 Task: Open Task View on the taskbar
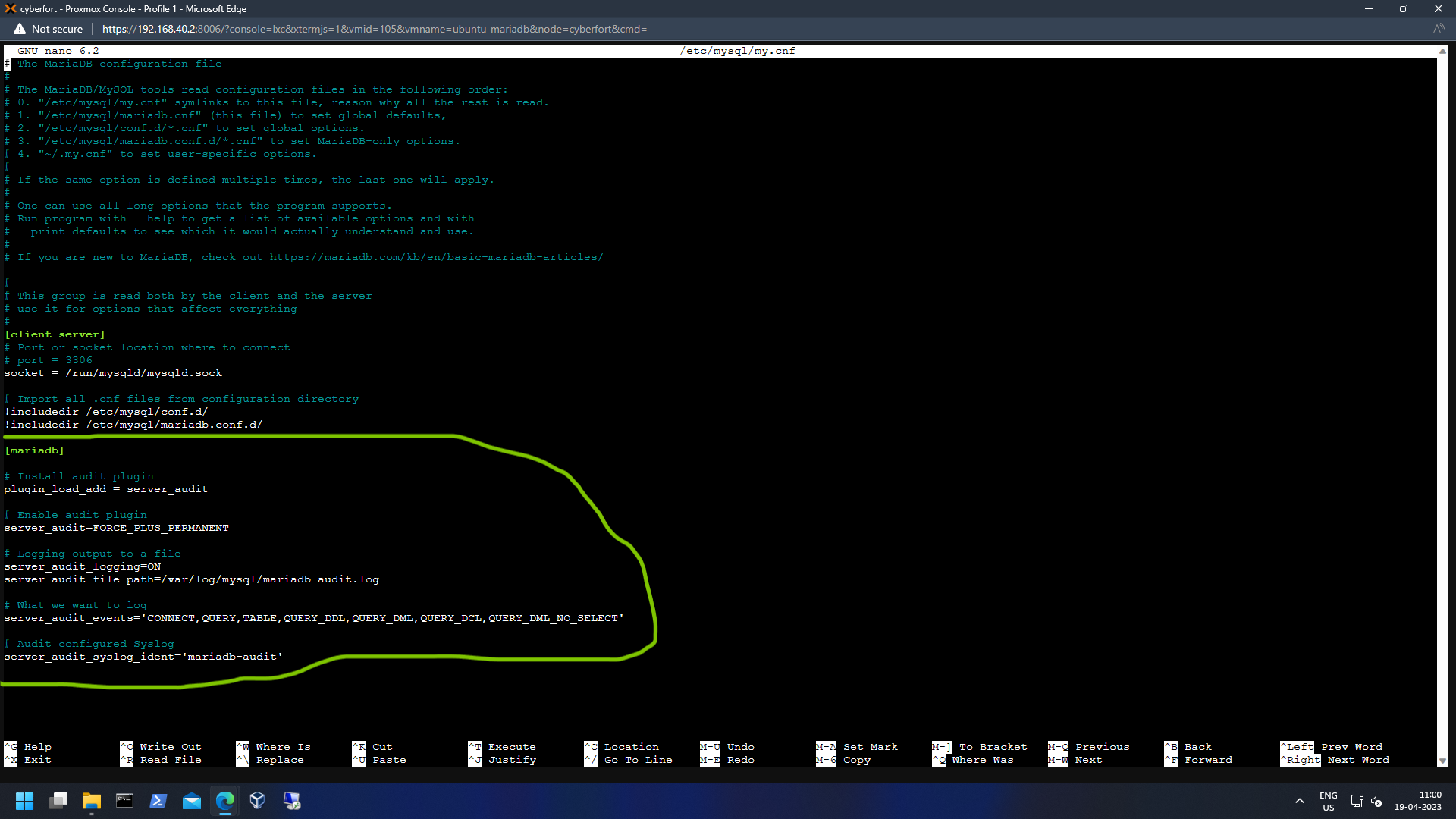point(58,801)
